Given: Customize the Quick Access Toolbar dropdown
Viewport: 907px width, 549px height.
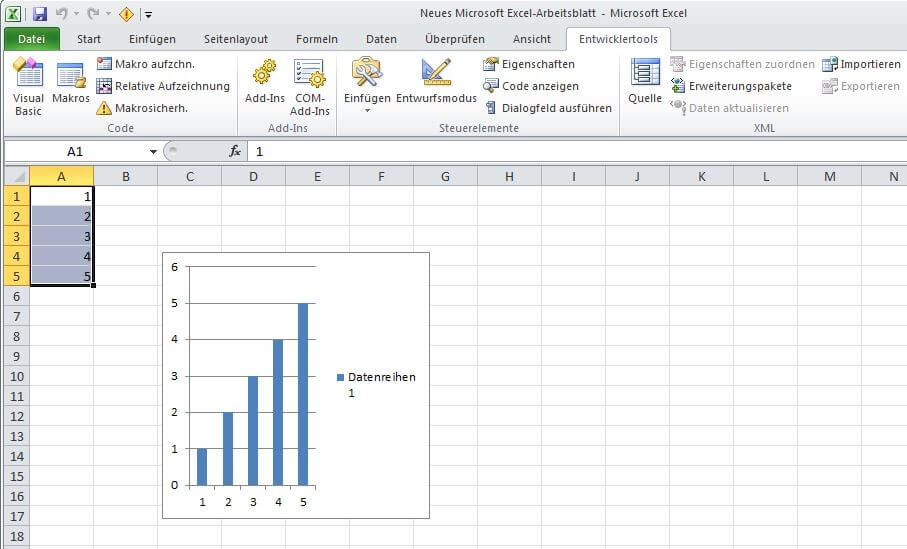Looking at the screenshot, I should point(148,14).
